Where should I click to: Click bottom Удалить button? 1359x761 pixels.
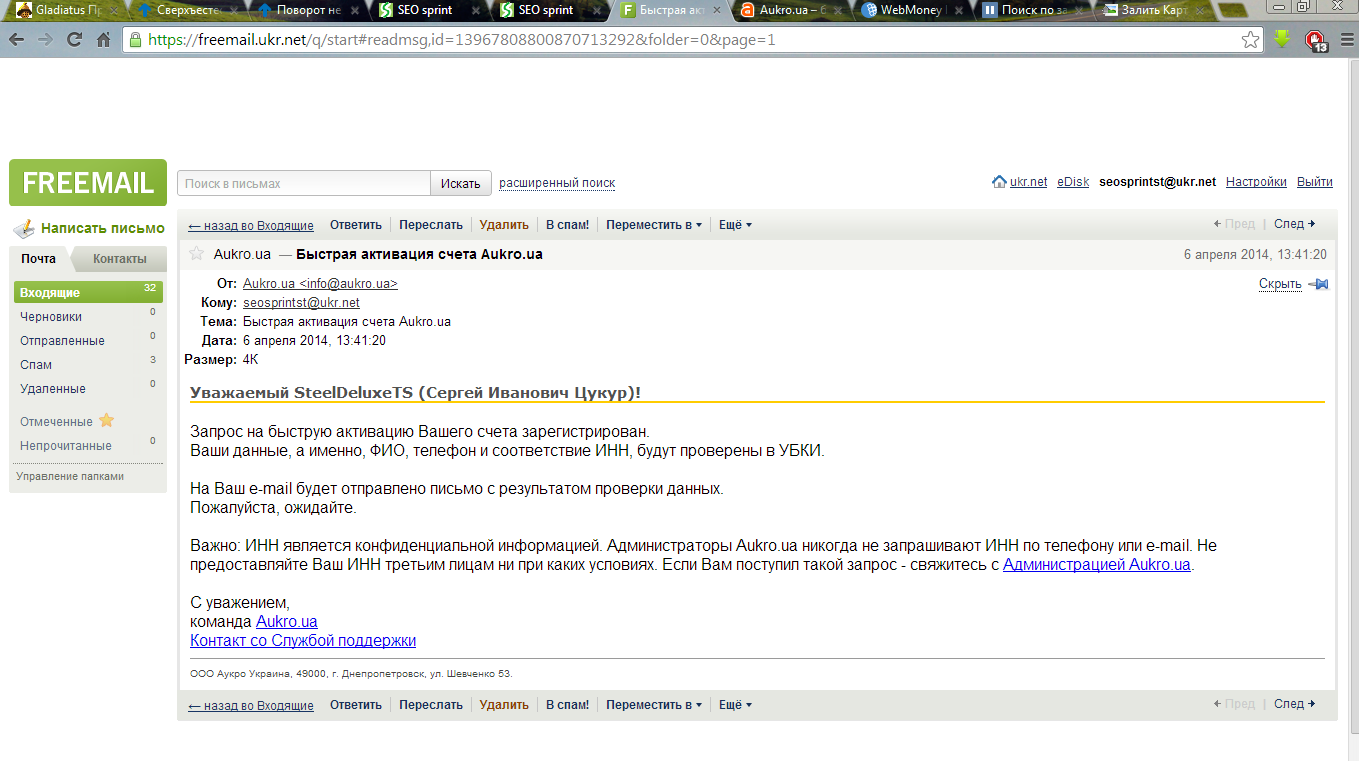point(504,705)
